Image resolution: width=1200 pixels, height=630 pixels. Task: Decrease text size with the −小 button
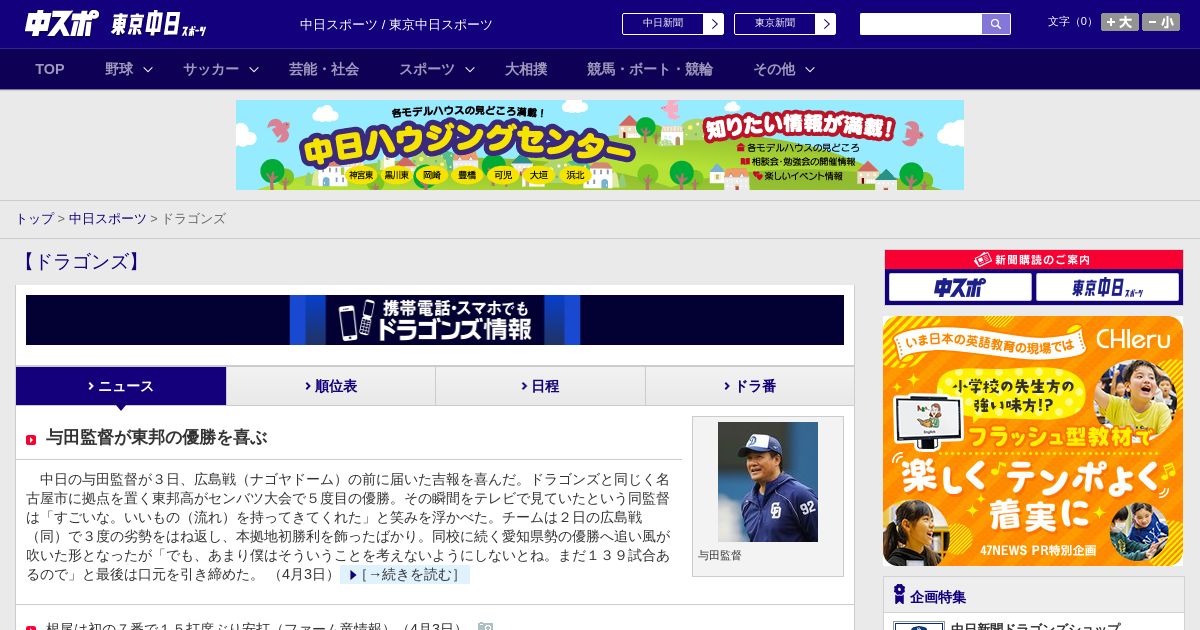tap(1161, 22)
